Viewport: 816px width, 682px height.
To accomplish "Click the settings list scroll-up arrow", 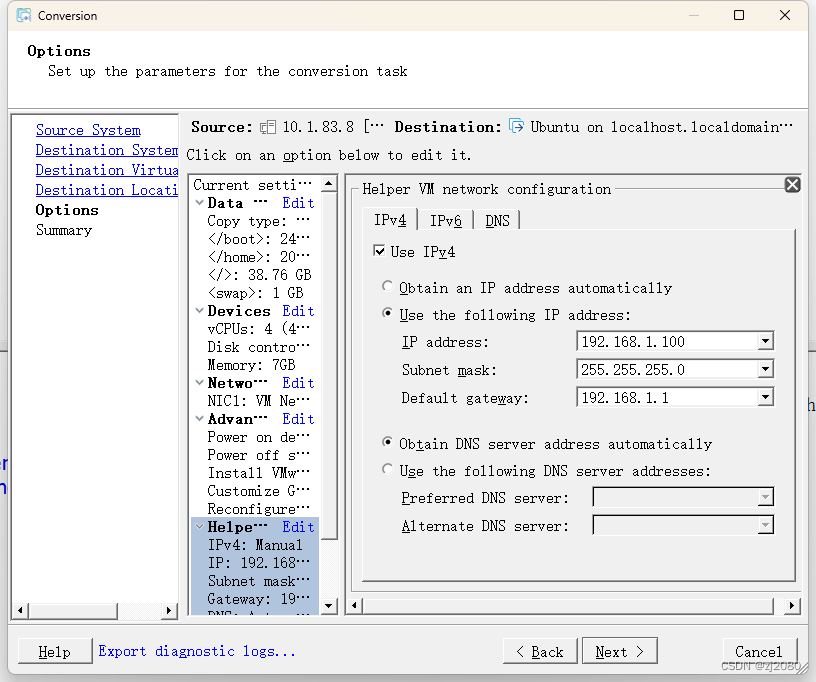I will [328, 184].
